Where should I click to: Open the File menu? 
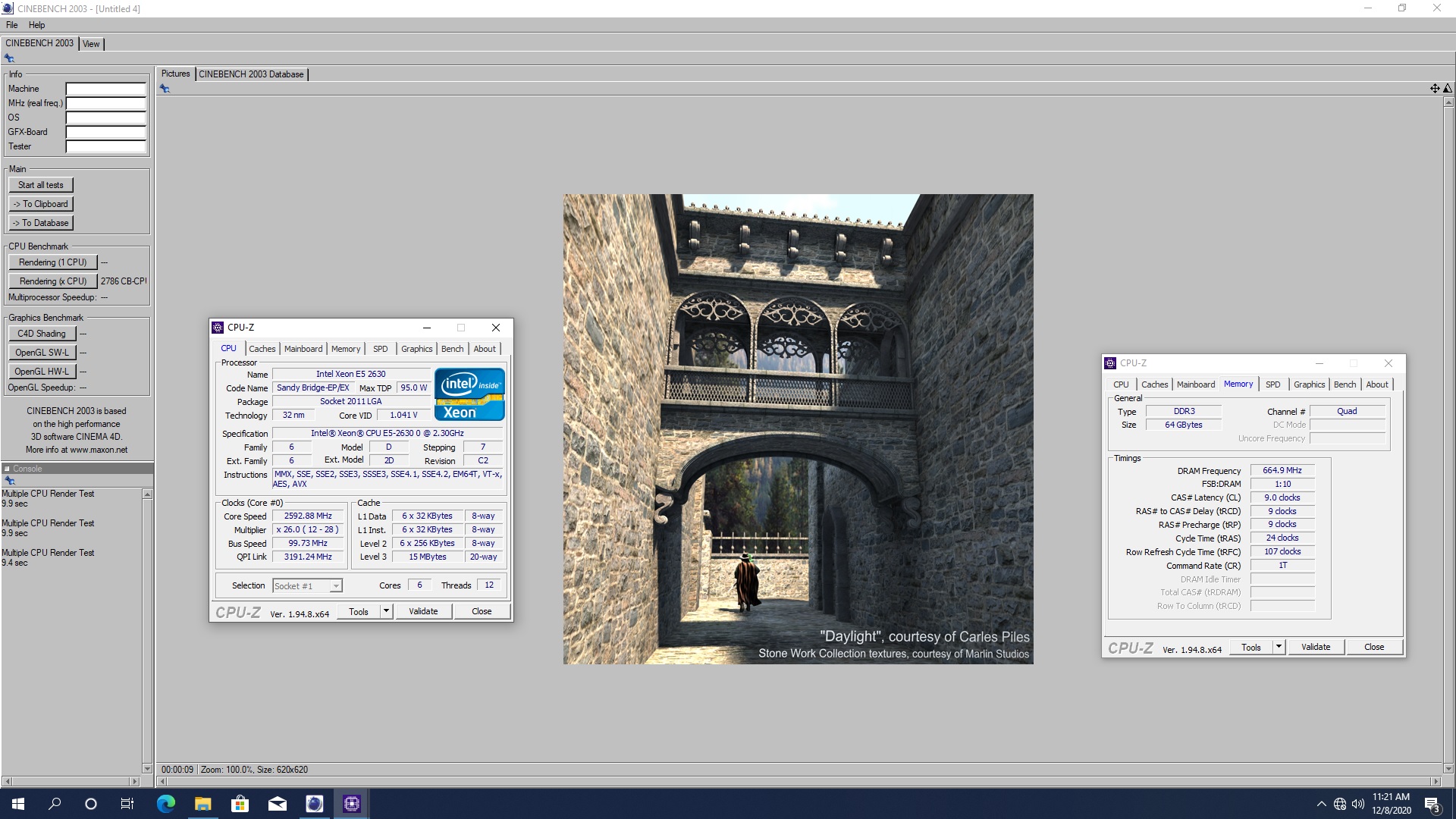pos(11,25)
